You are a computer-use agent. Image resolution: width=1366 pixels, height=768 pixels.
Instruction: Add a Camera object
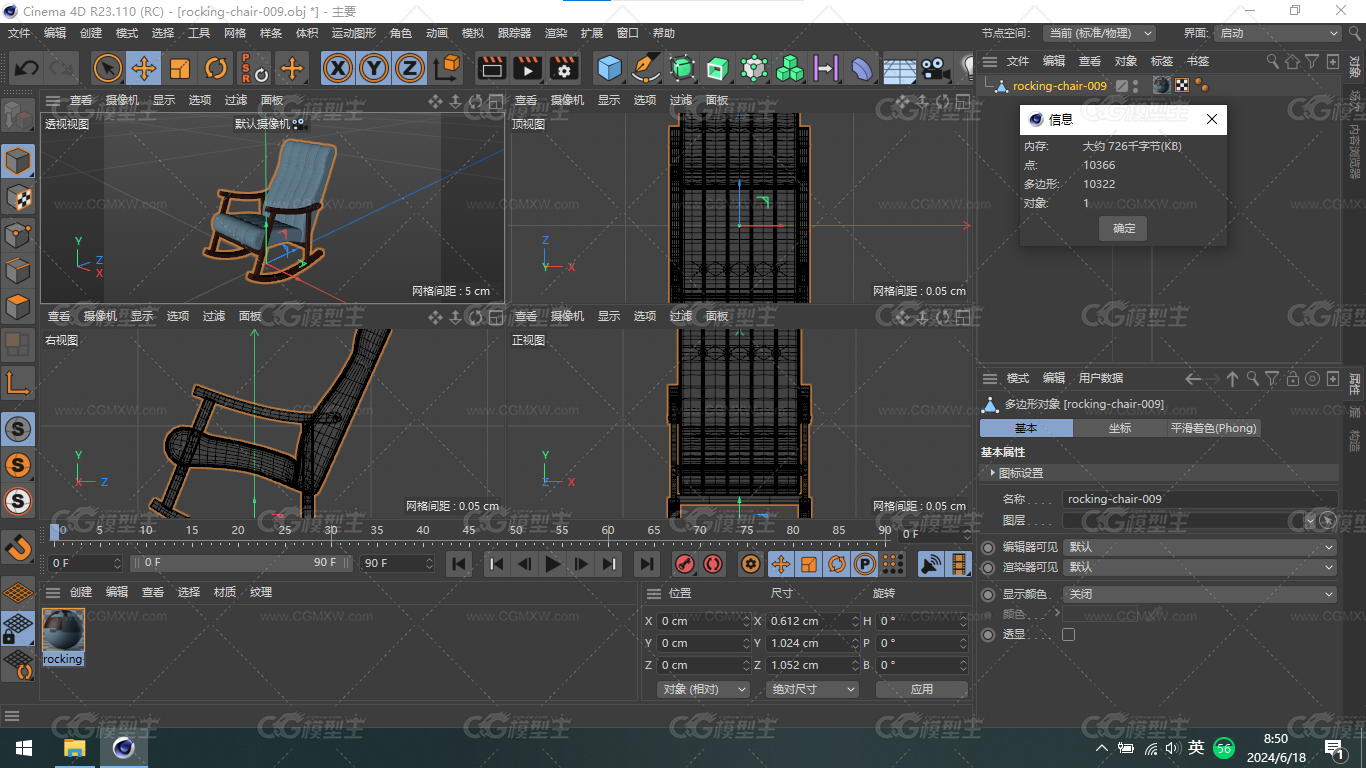pos(935,68)
